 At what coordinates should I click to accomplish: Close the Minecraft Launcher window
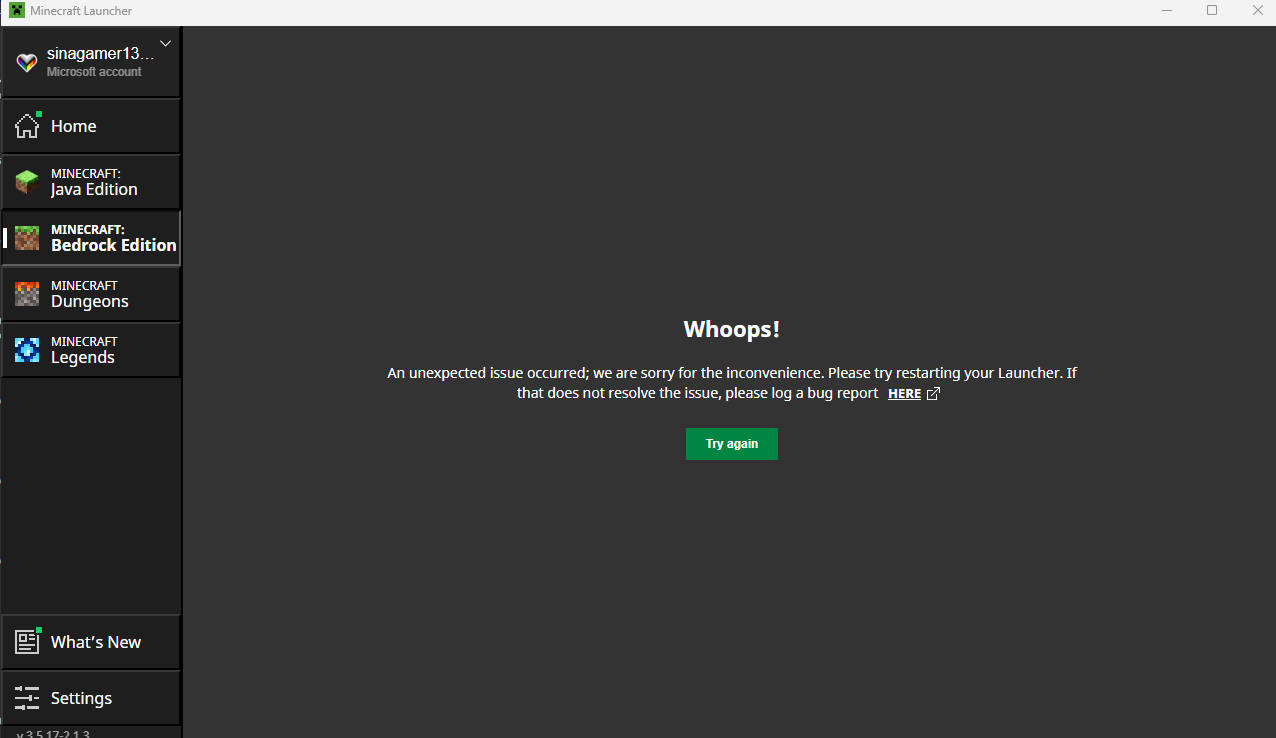point(1257,11)
